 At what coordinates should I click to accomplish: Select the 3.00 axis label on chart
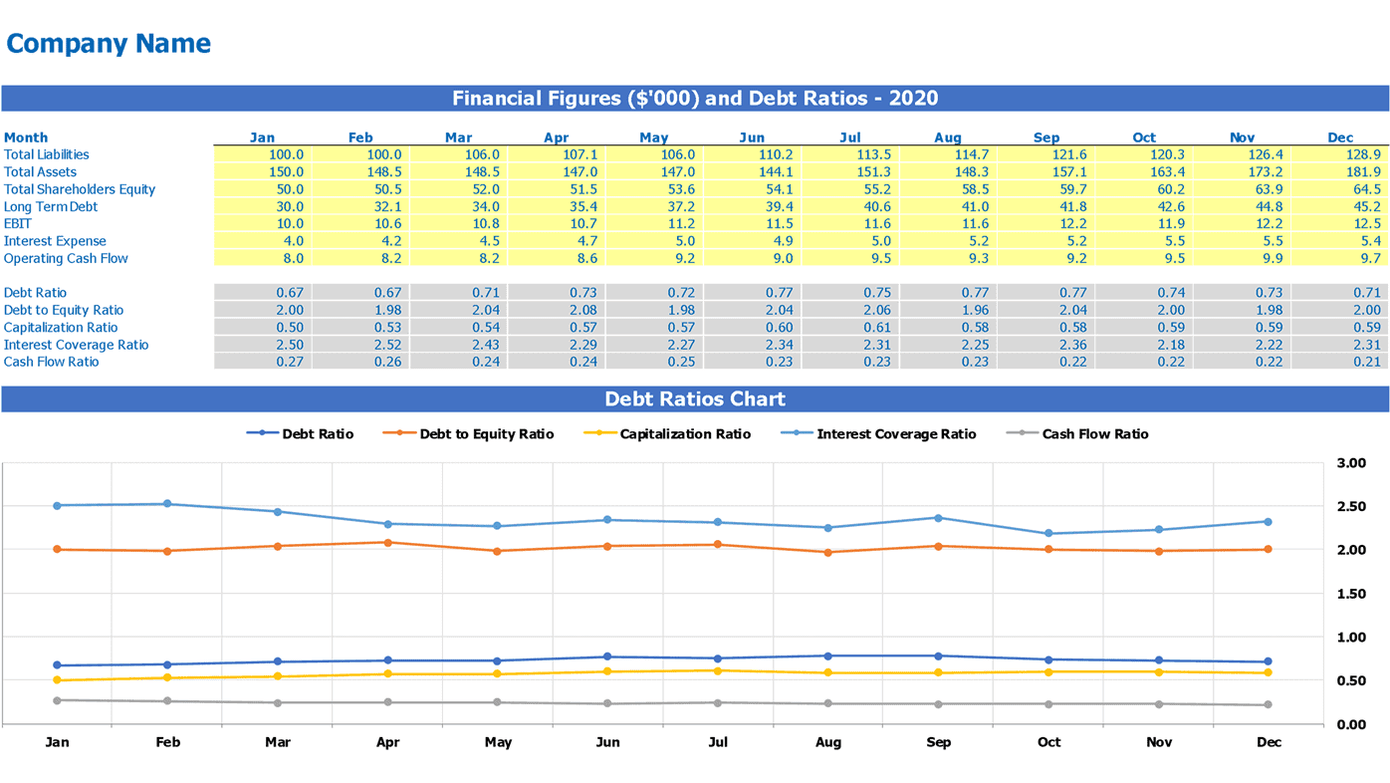[x=1351, y=463]
